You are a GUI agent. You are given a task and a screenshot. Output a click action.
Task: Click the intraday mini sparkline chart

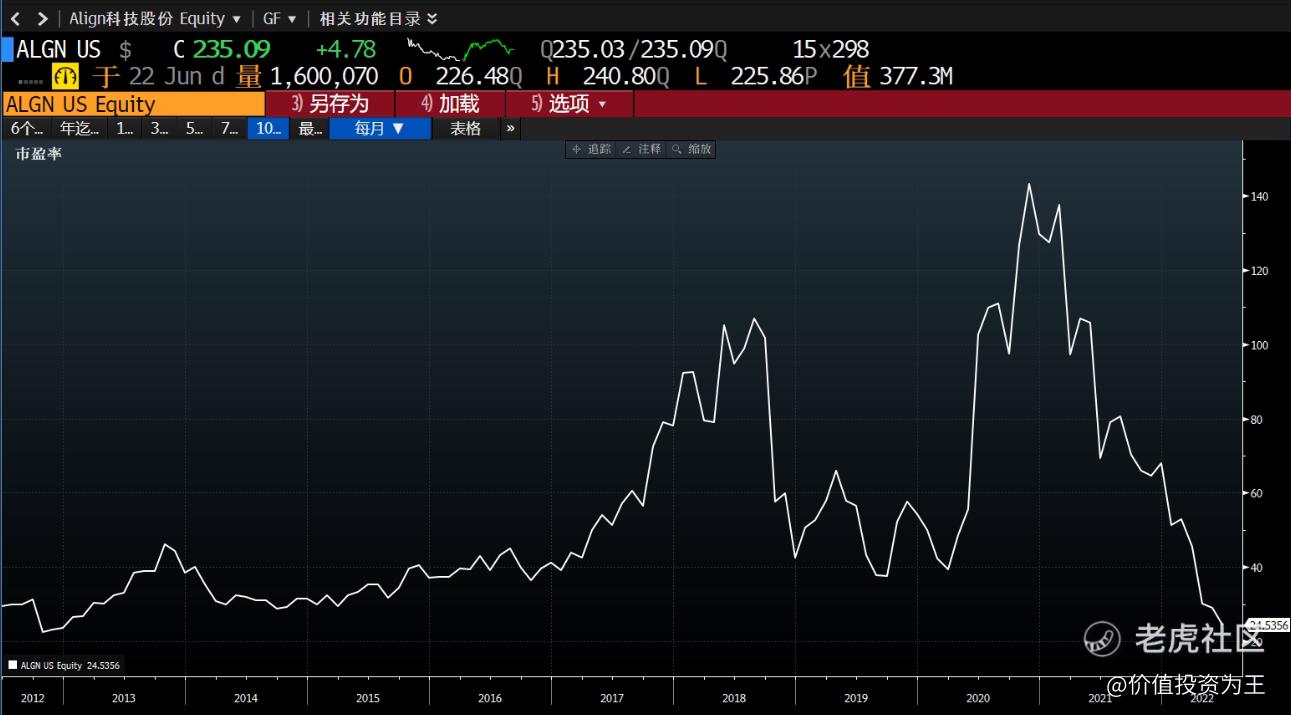(460, 49)
